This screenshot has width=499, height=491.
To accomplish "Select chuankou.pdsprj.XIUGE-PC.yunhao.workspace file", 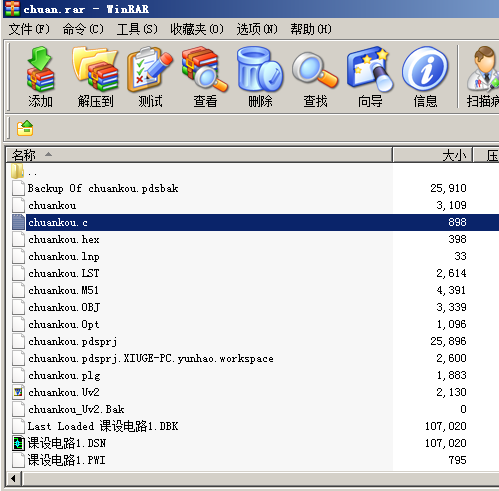I will 151,359.
